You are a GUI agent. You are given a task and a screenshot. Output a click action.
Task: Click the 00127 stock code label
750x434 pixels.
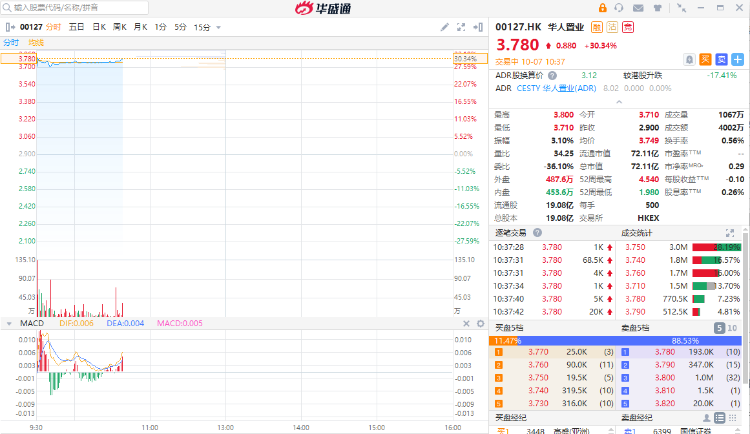point(31,27)
